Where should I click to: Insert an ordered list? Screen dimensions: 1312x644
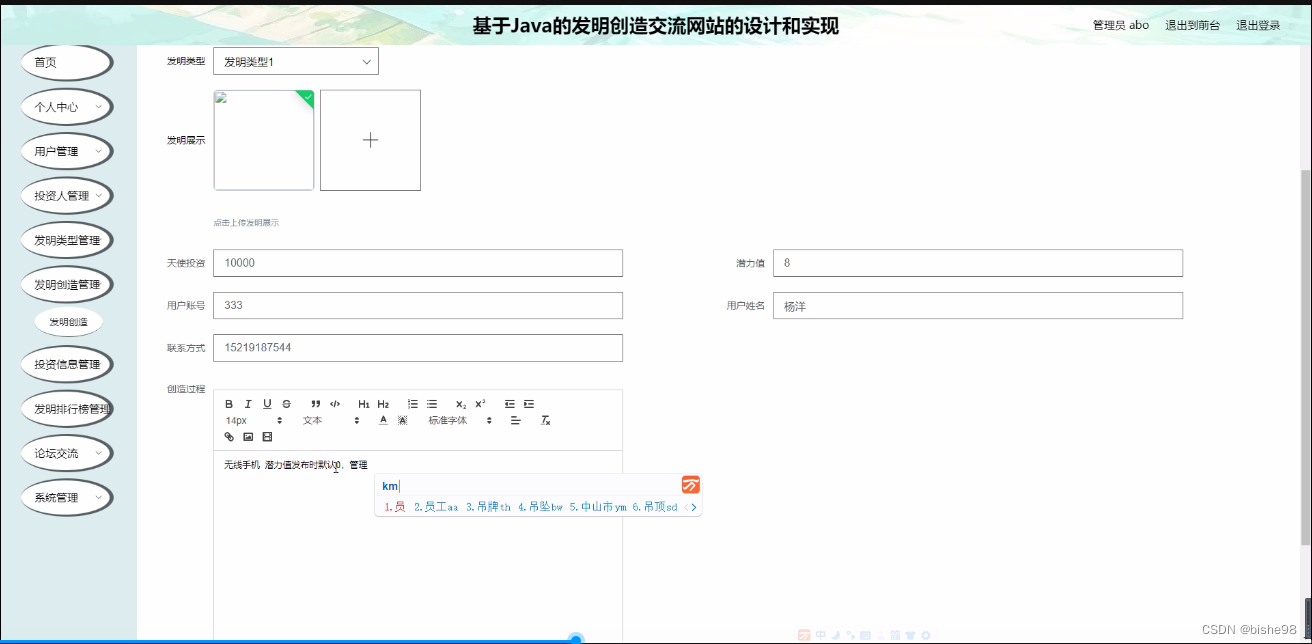(x=412, y=404)
